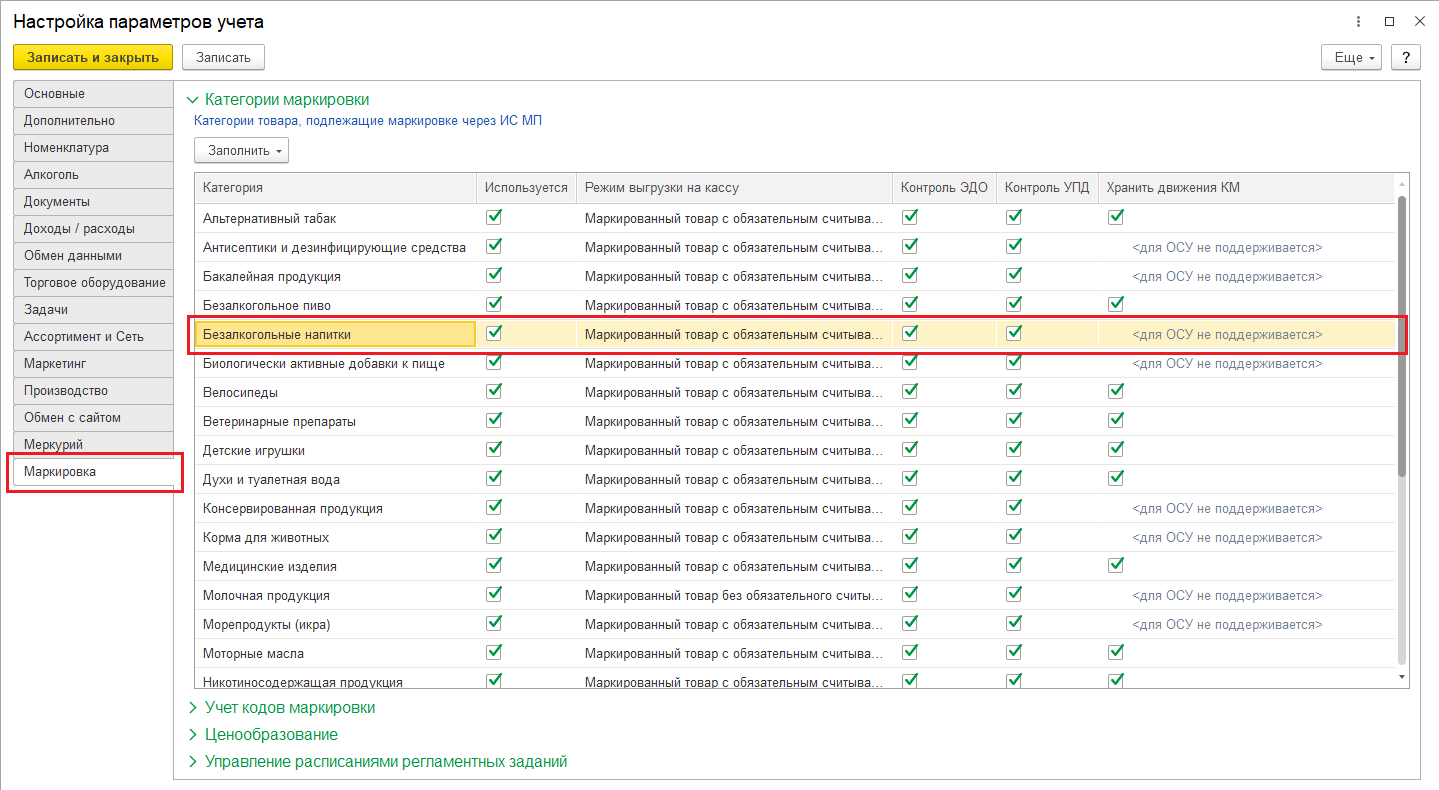Open the 'Заполнить' dropdown
The height and width of the screenshot is (790, 1439).
[241, 151]
